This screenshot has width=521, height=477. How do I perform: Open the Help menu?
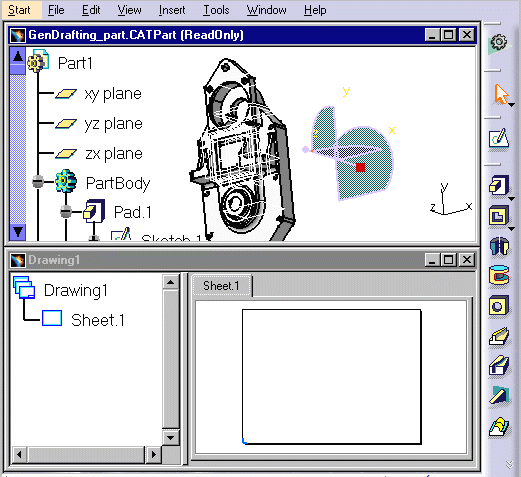click(x=315, y=10)
